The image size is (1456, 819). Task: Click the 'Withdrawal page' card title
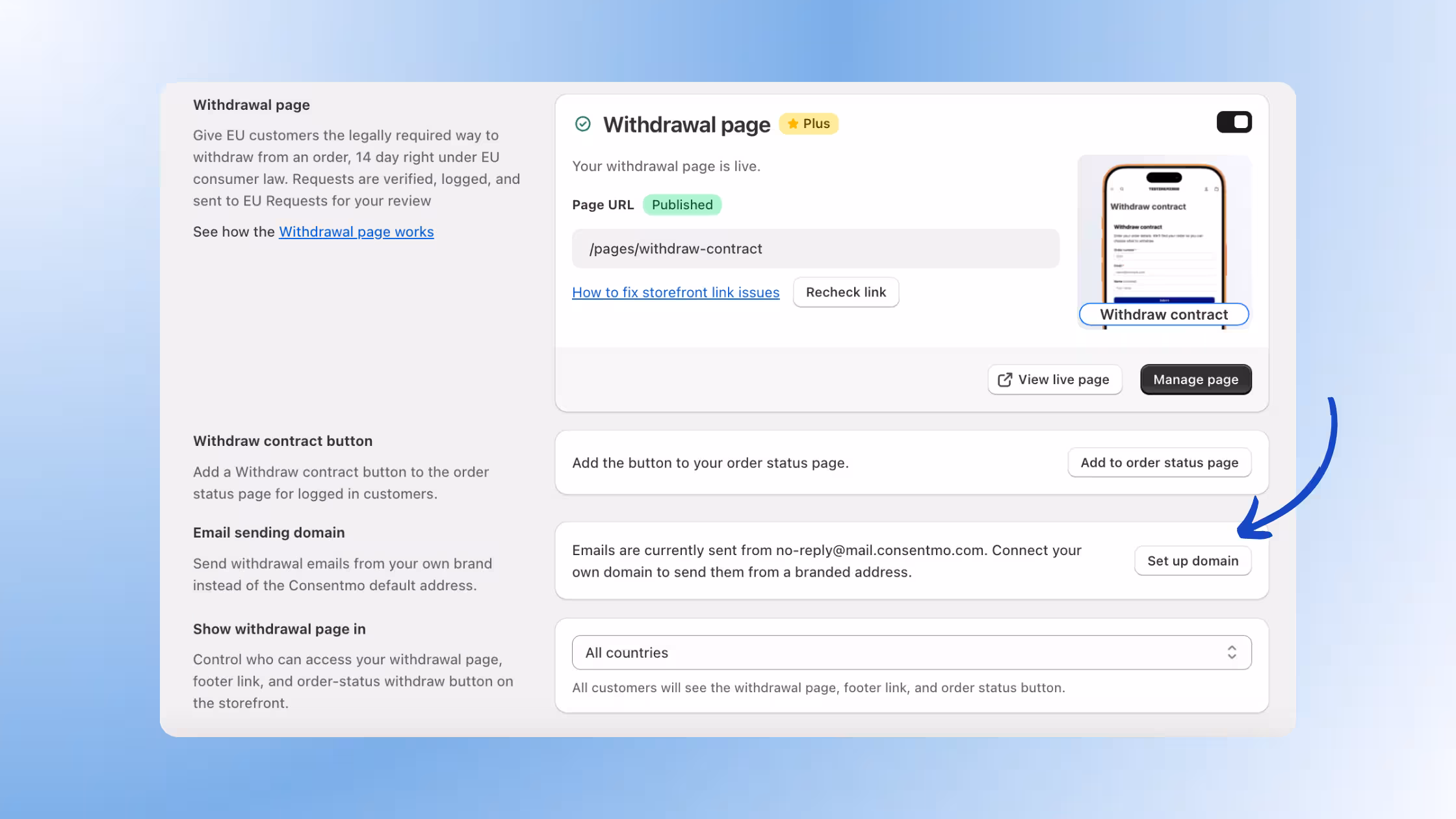pyautogui.click(x=686, y=124)
